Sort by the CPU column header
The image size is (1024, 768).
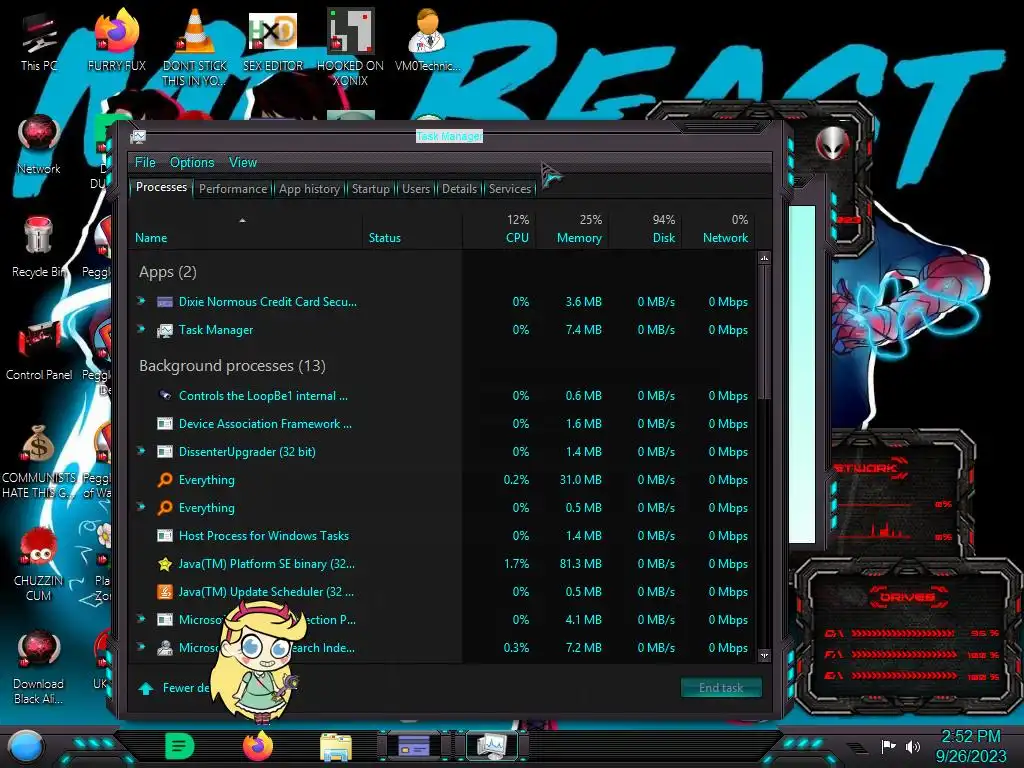[x=500, y=229]
